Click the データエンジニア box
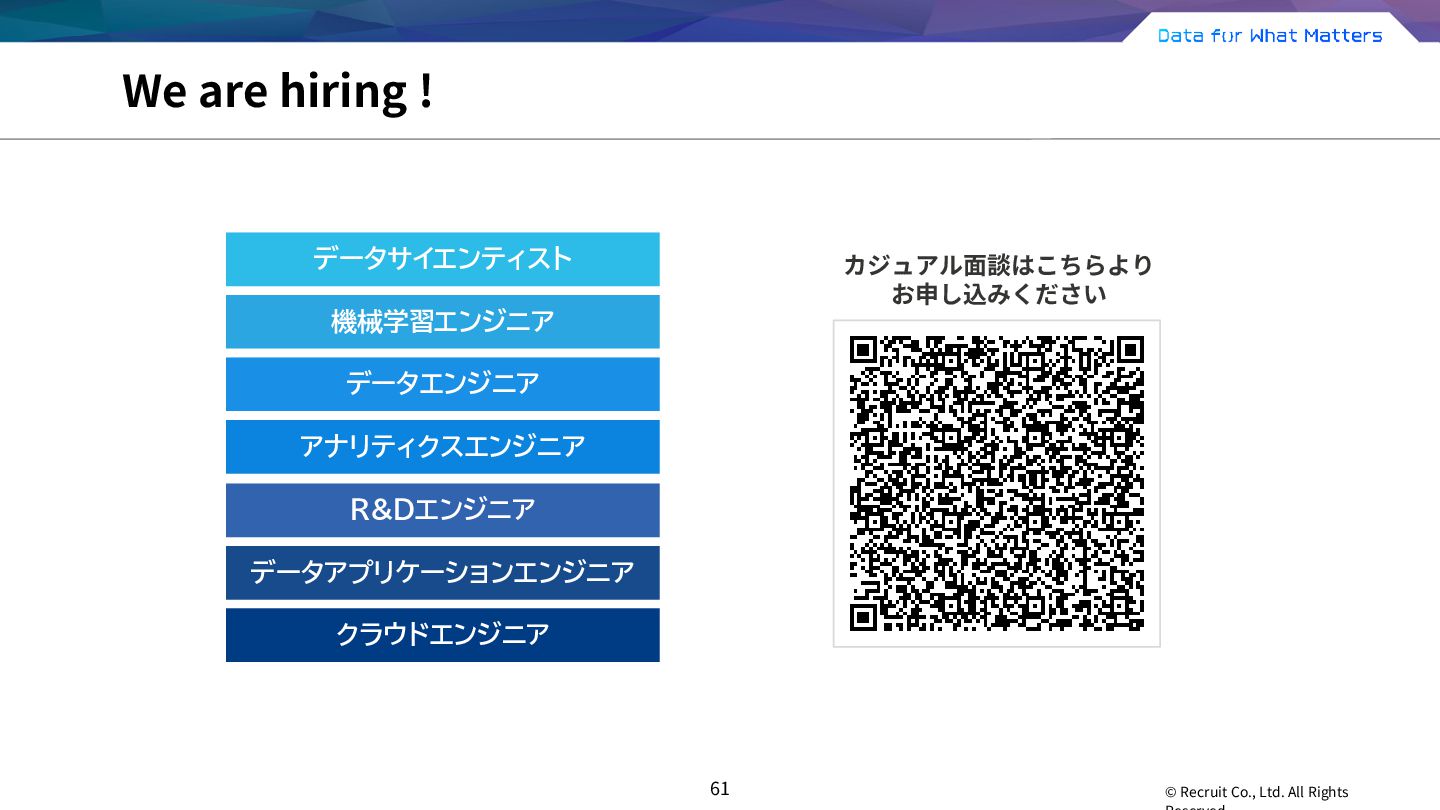 tap(443, 384)
